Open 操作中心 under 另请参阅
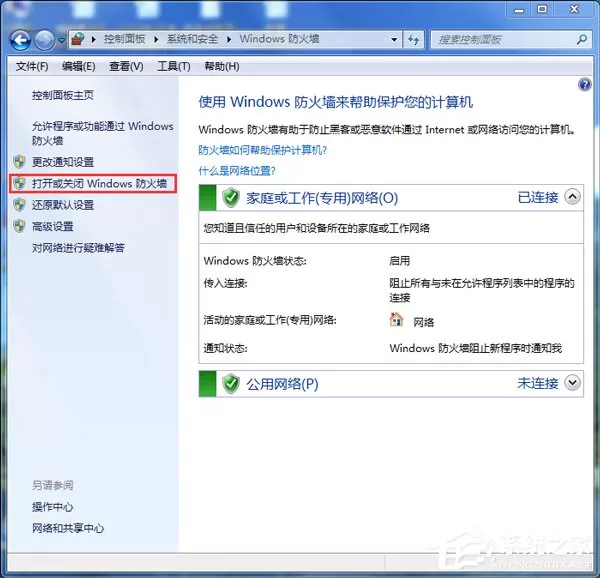Screen dimensions: 600x578 (x=52, y=507)
